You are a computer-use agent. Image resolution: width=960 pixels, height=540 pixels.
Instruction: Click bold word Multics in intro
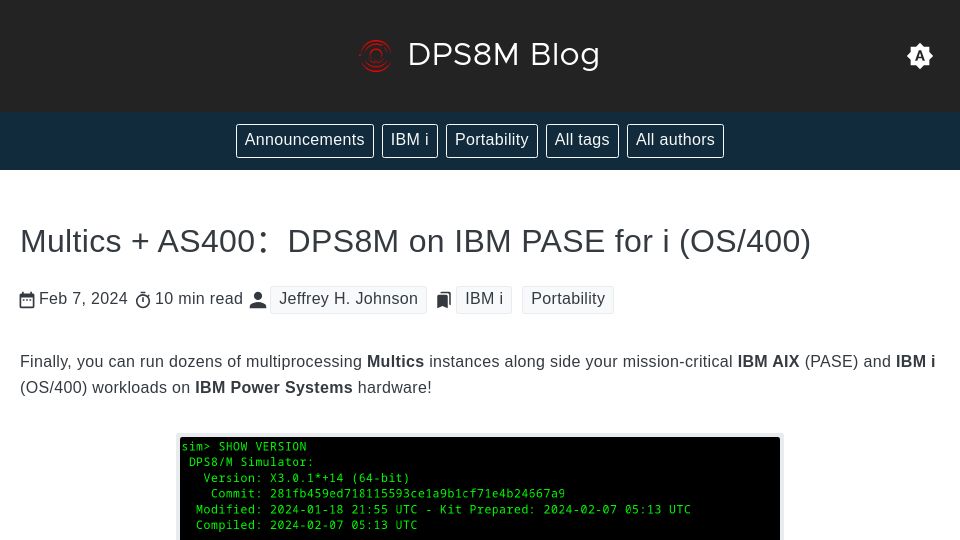coord(396,362)
